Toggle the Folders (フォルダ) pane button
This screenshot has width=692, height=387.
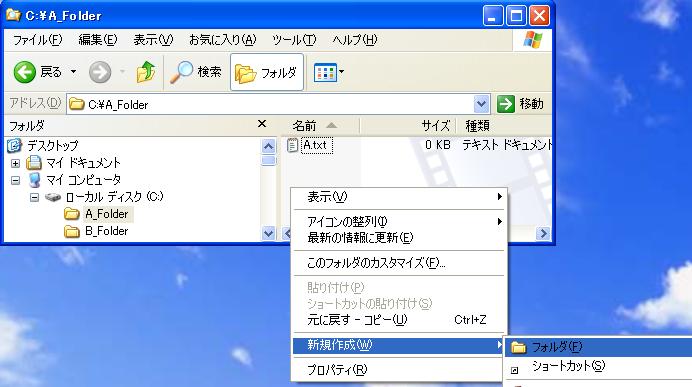click(x=267, y=72)
